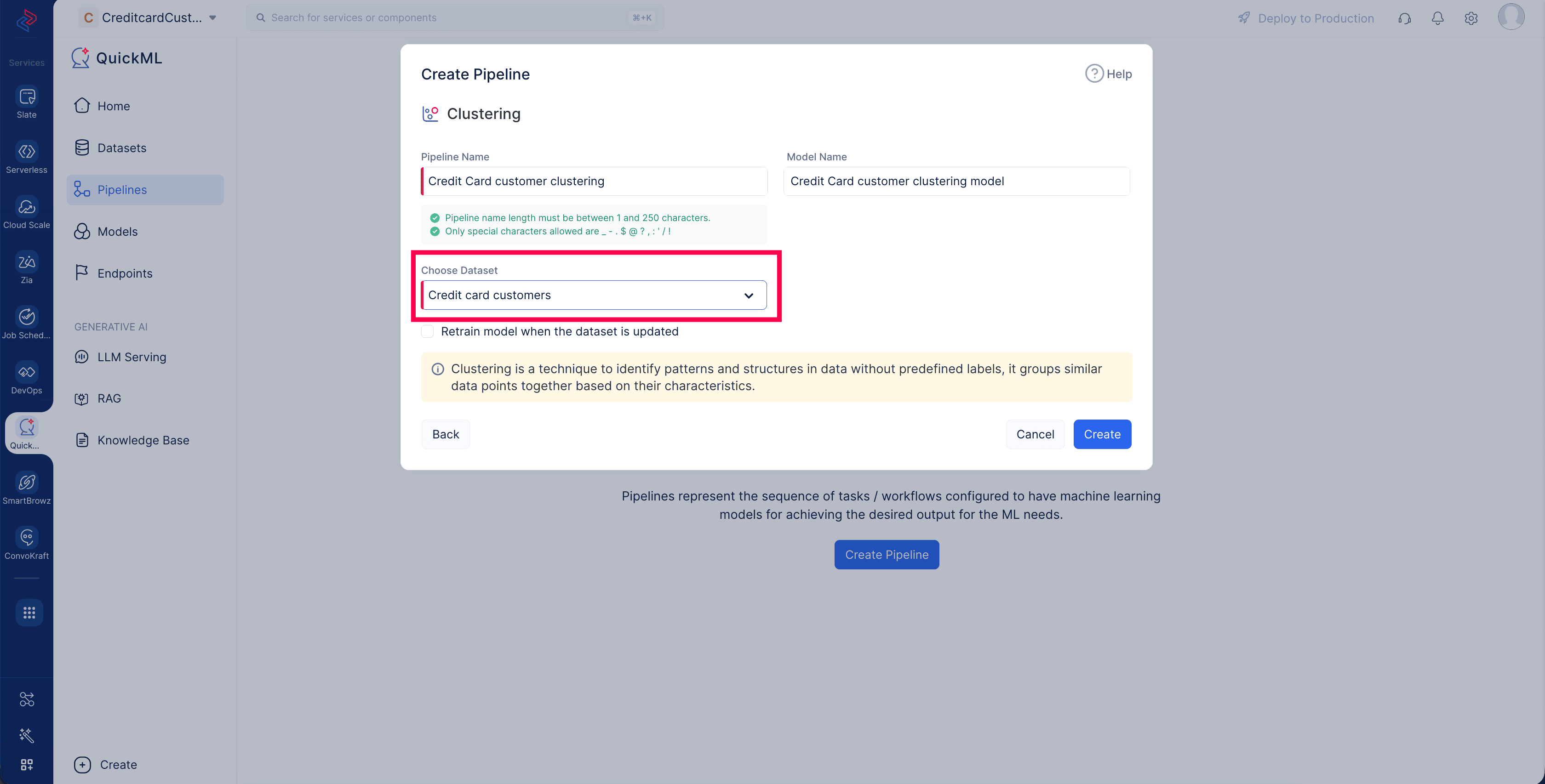Expand the Choose Dataset dropdown
The height and width of the screenshot is (784, 1545).
[594, 295]
